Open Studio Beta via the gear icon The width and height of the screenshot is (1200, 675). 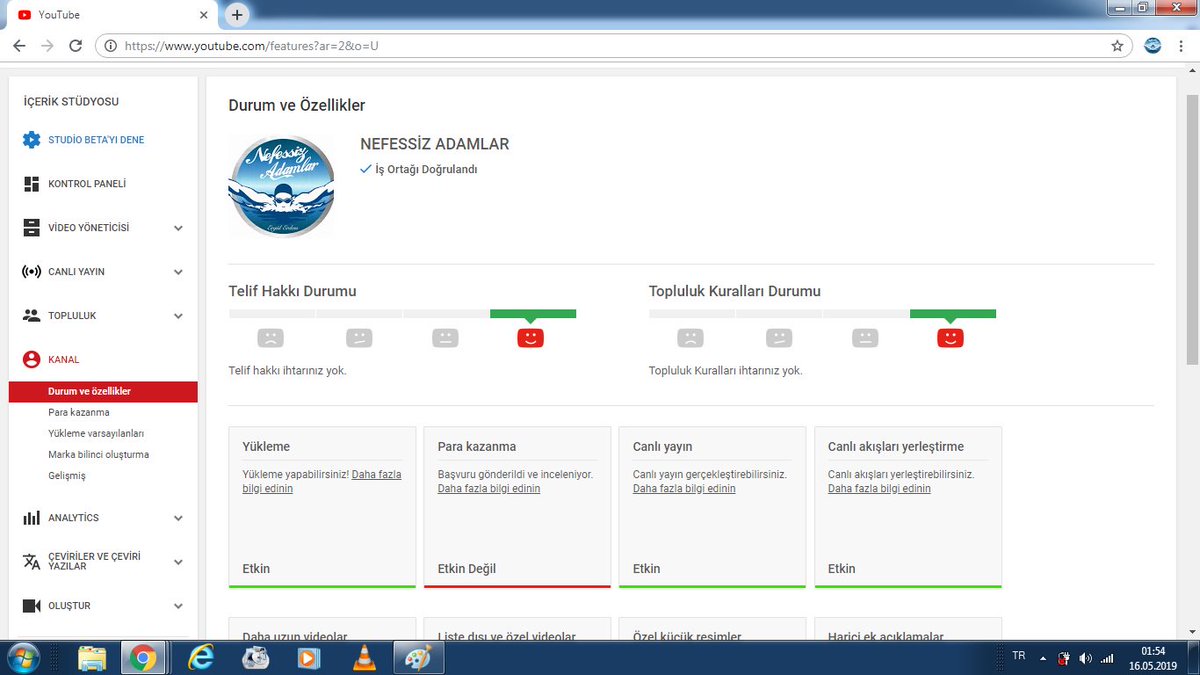click(31, 140)
